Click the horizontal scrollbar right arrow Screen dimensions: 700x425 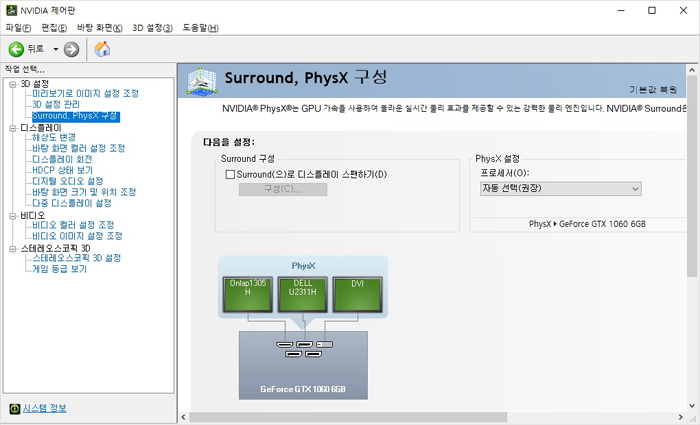tap(680, 417)
